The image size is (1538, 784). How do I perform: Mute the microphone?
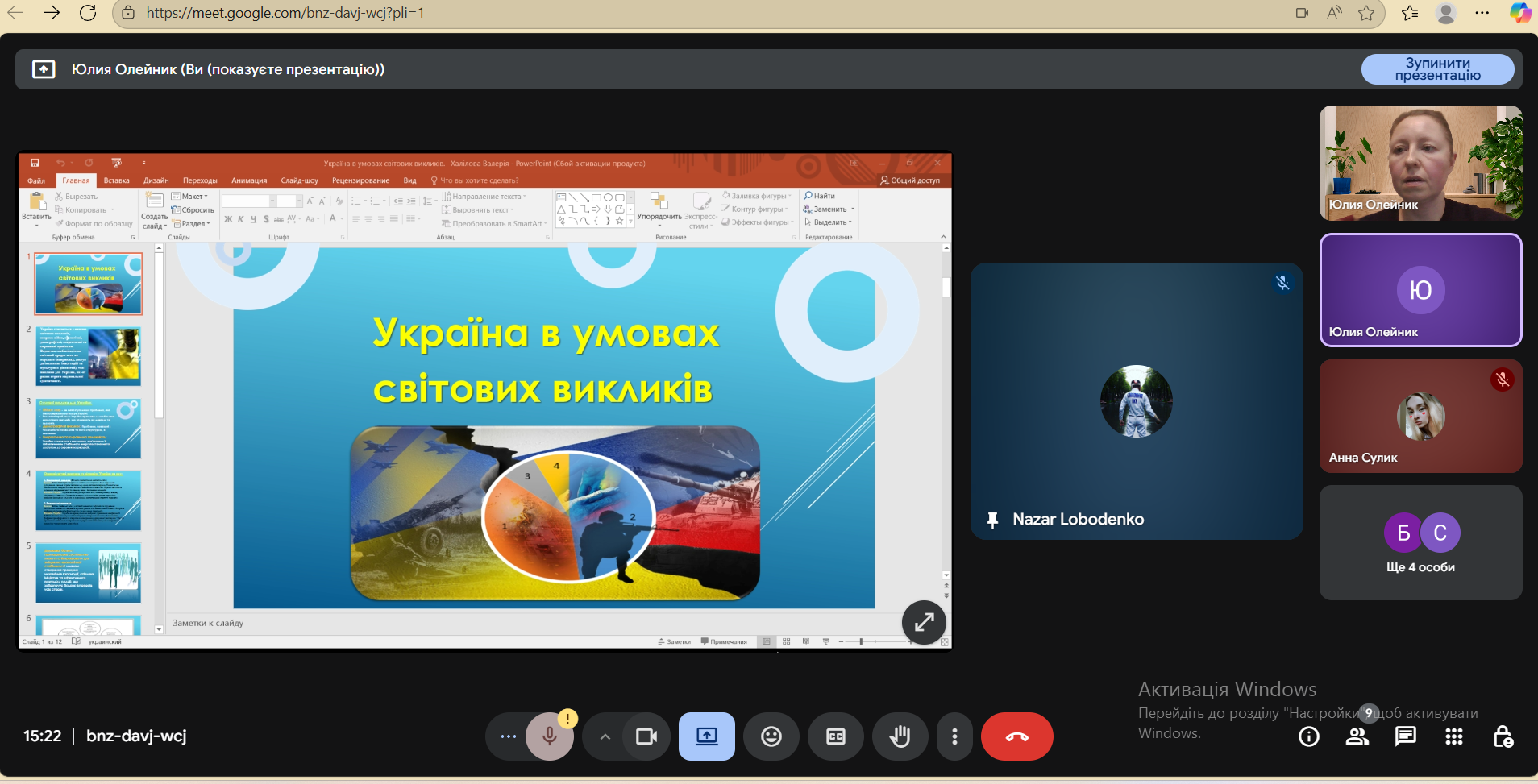[x=550, y=736]
